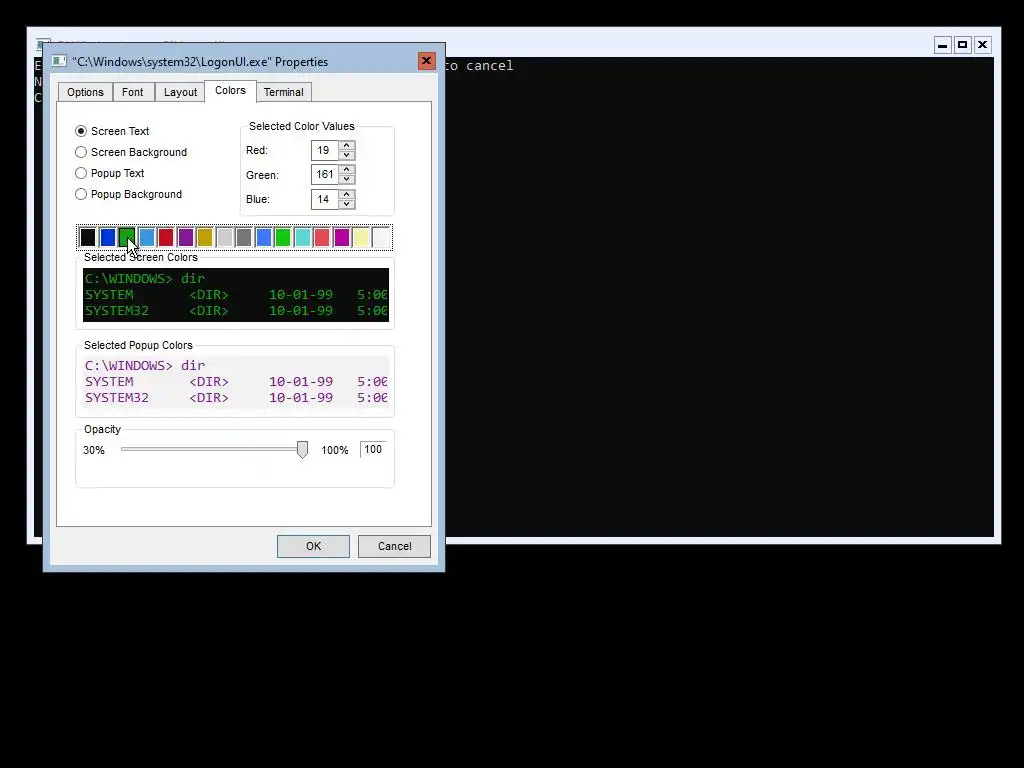Decrease the Green value with down arrow
Image resolution: width=1024 pixels, height=768 pixels.
click(x=347, y=180)
